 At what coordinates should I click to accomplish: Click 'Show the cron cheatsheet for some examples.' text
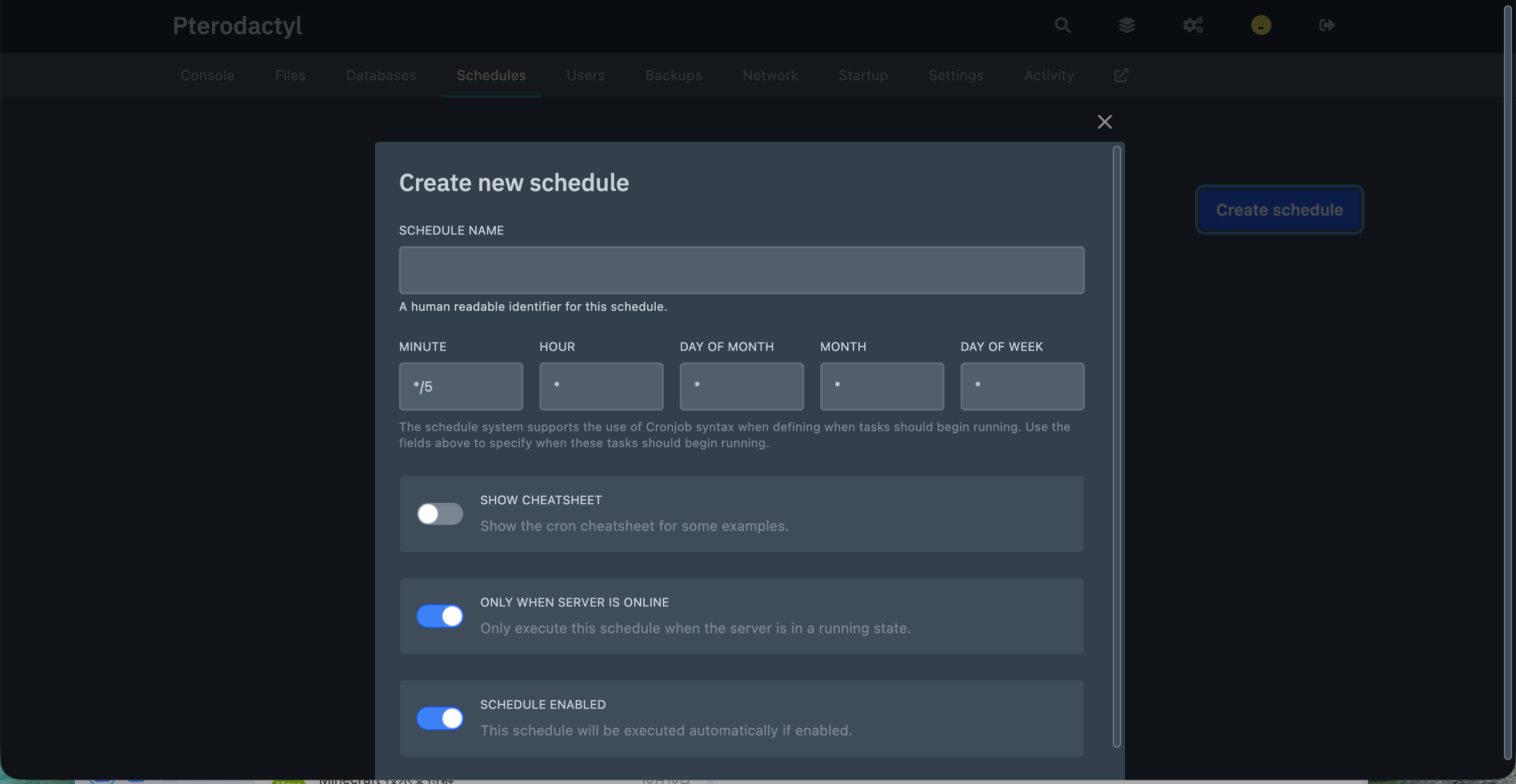pos(634,526)
